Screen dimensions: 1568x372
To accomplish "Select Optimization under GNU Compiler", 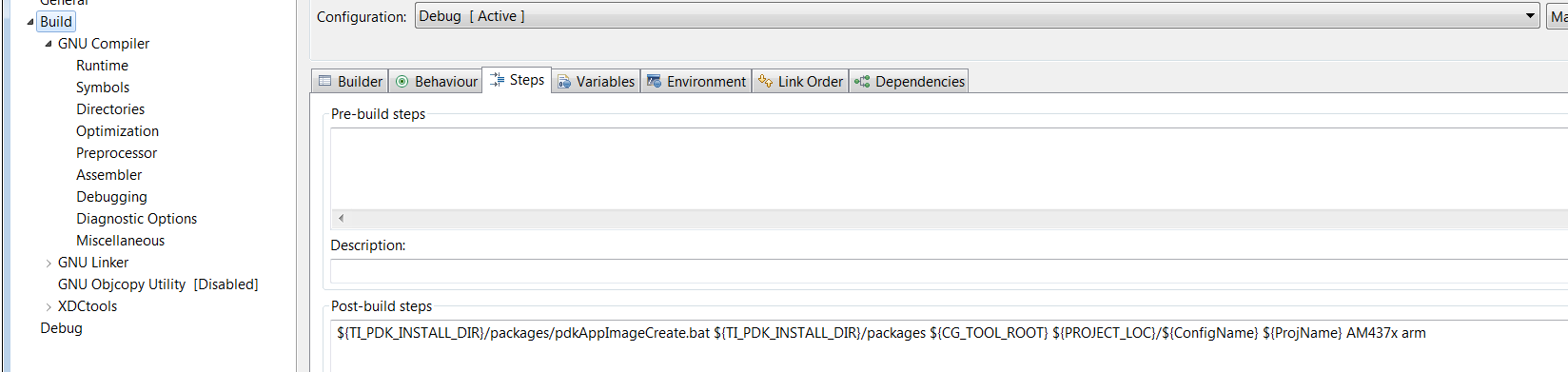I will pos(117,131).
